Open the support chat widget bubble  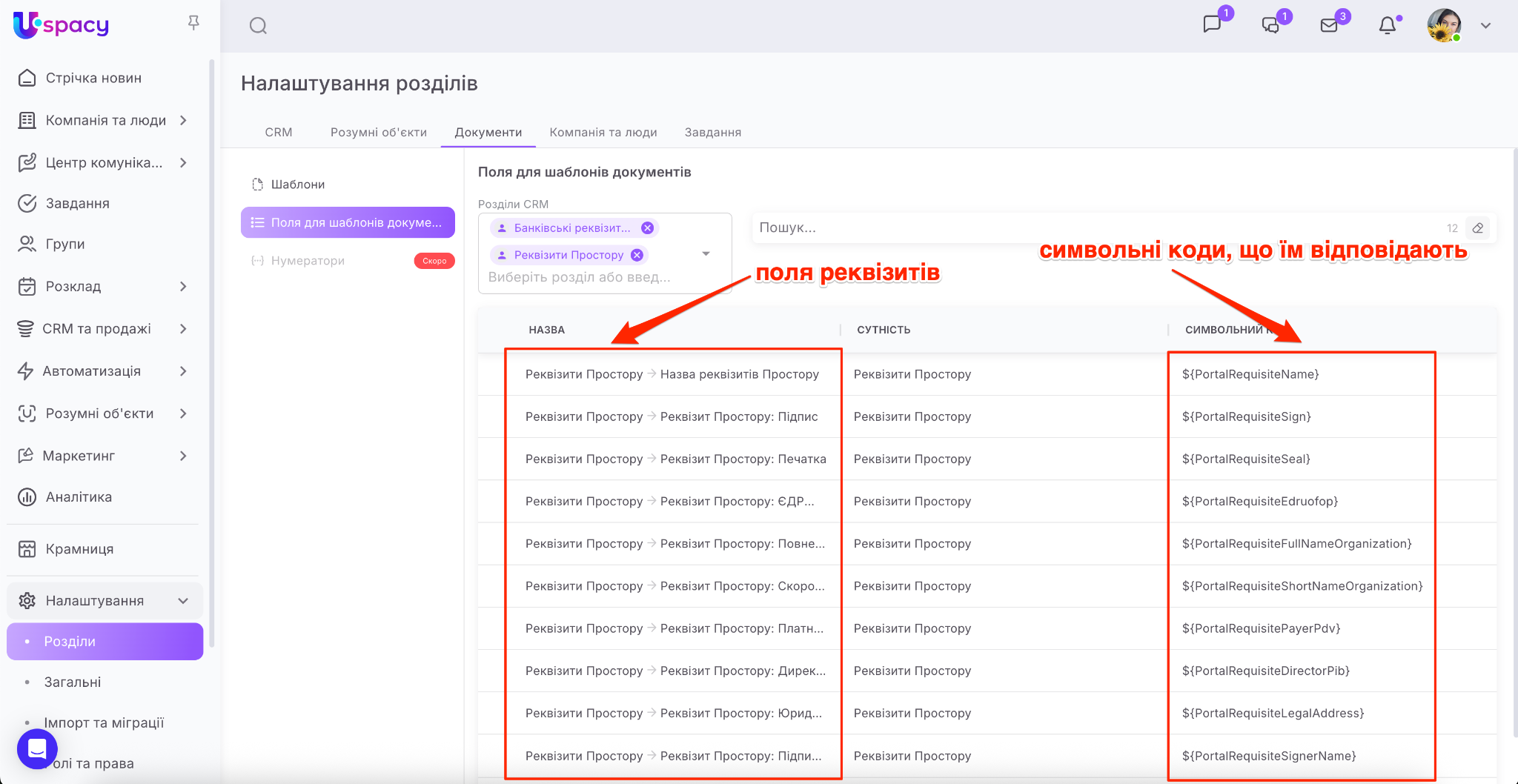pos(37,748)
